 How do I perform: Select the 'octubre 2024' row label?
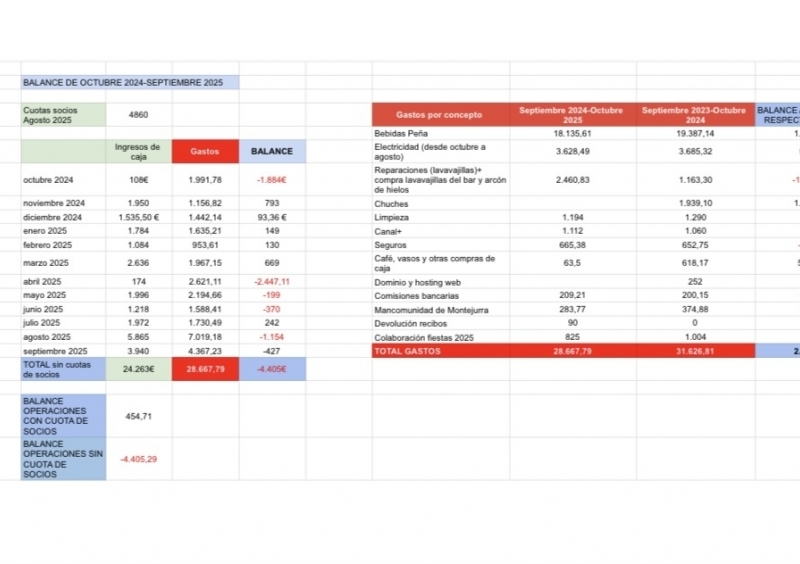click(63, 180)
